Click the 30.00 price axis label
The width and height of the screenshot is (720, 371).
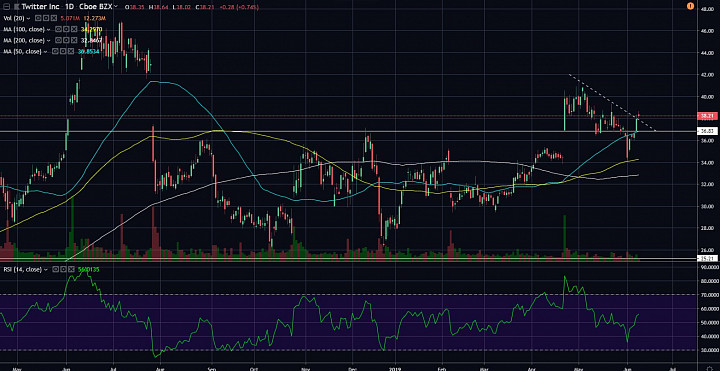(707, 207)
